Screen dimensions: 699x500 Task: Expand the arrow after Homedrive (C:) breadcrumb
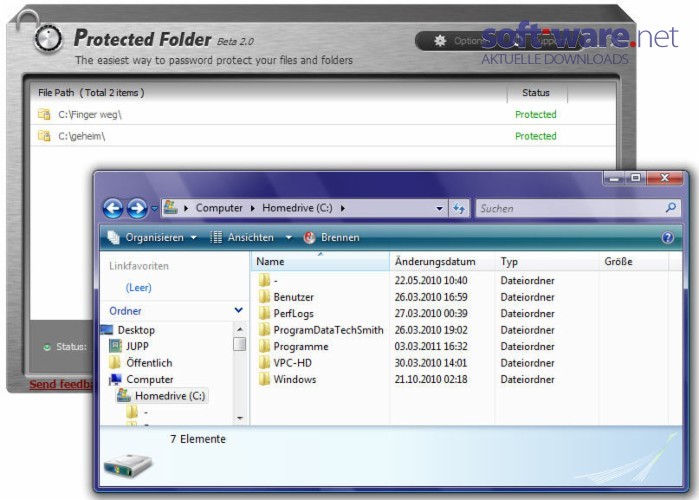(x=342, y=208)
